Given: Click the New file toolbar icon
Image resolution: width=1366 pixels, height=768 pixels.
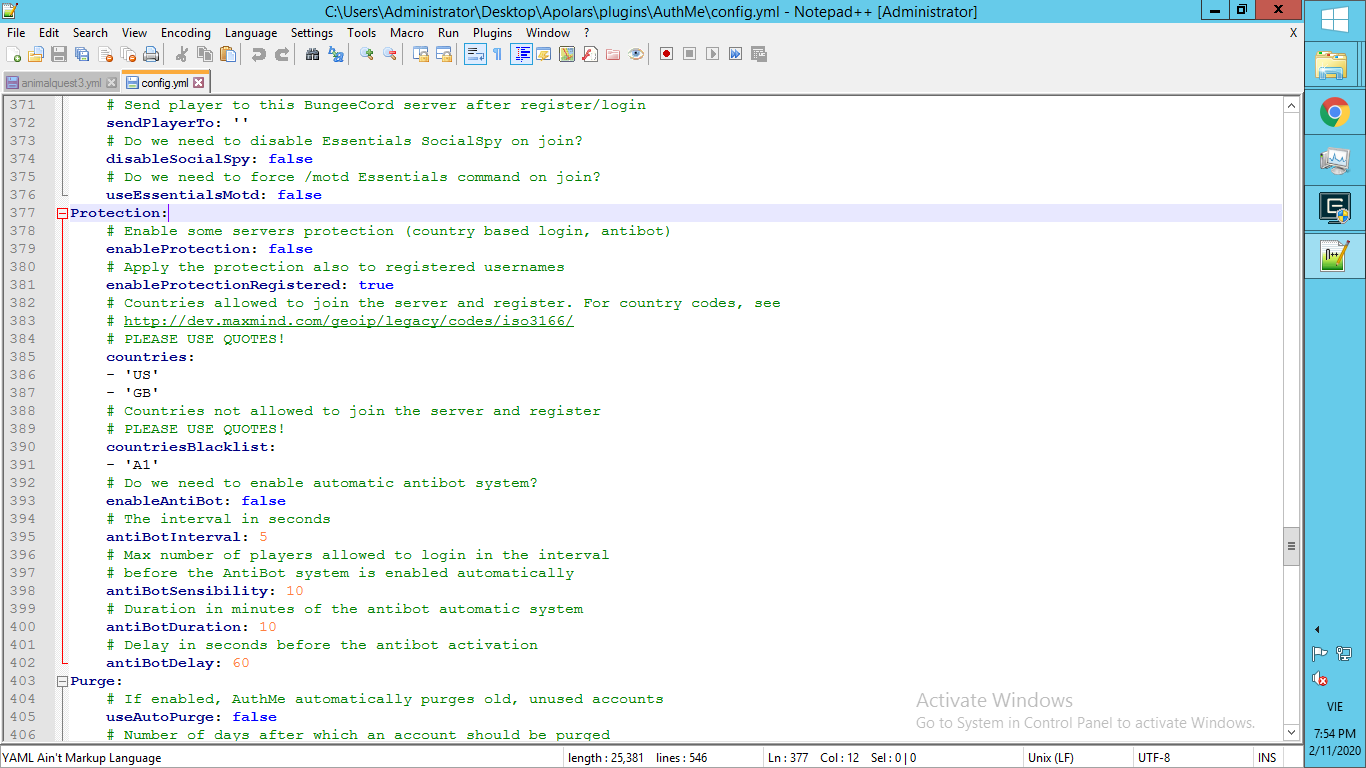Looking at the screenshot, I should [14, 54].
